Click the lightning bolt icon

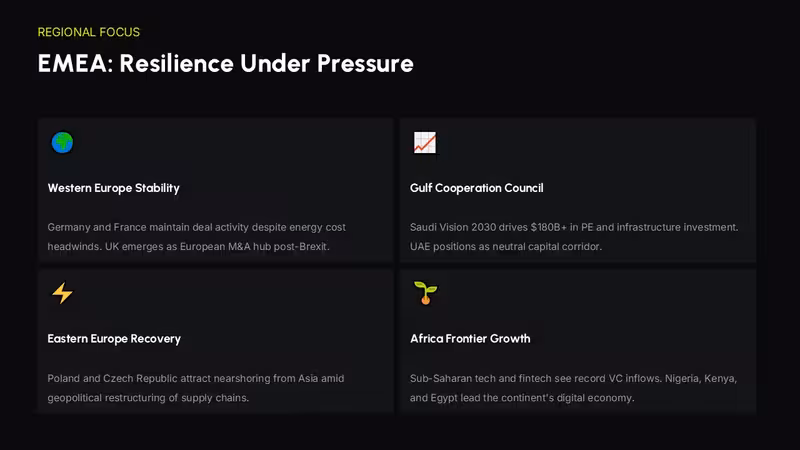click(62, 293)
